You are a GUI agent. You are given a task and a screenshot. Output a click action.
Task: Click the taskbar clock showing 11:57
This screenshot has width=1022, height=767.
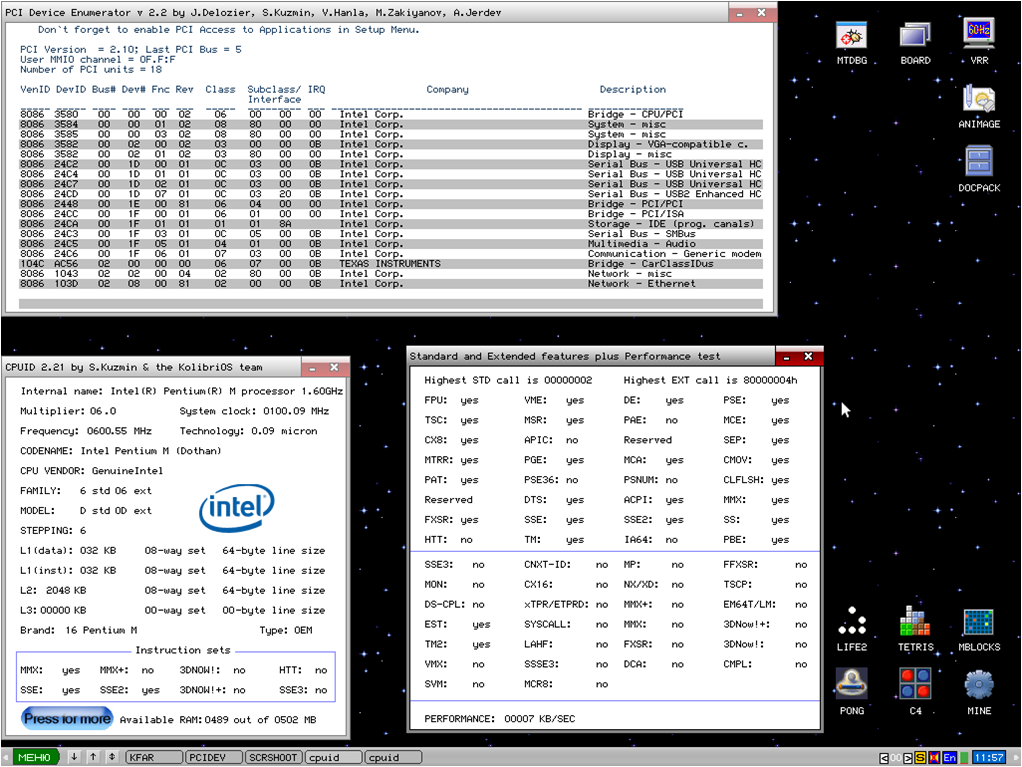coord(989,758)
